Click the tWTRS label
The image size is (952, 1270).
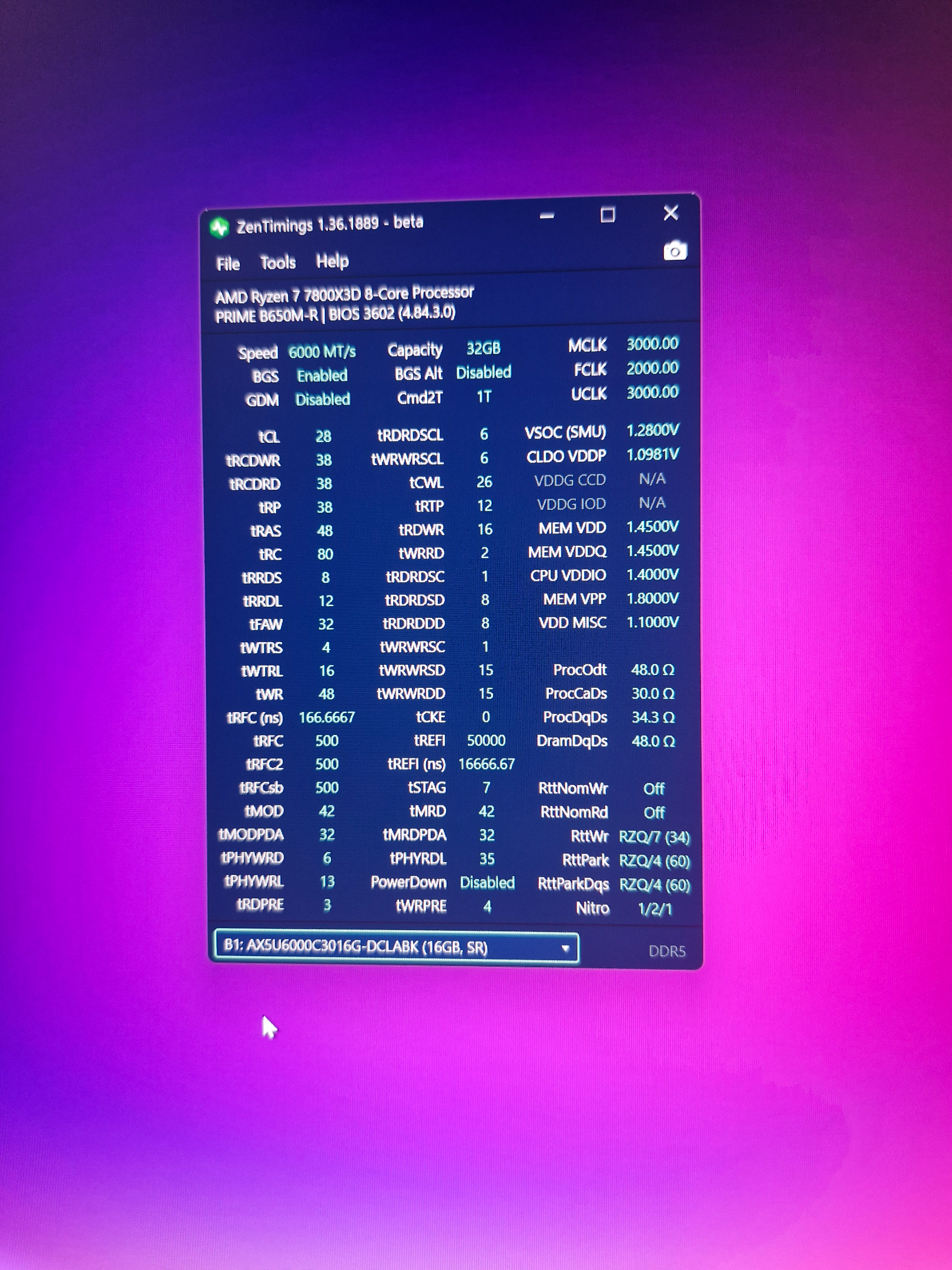pyautogui.click(x=262, y=648)
